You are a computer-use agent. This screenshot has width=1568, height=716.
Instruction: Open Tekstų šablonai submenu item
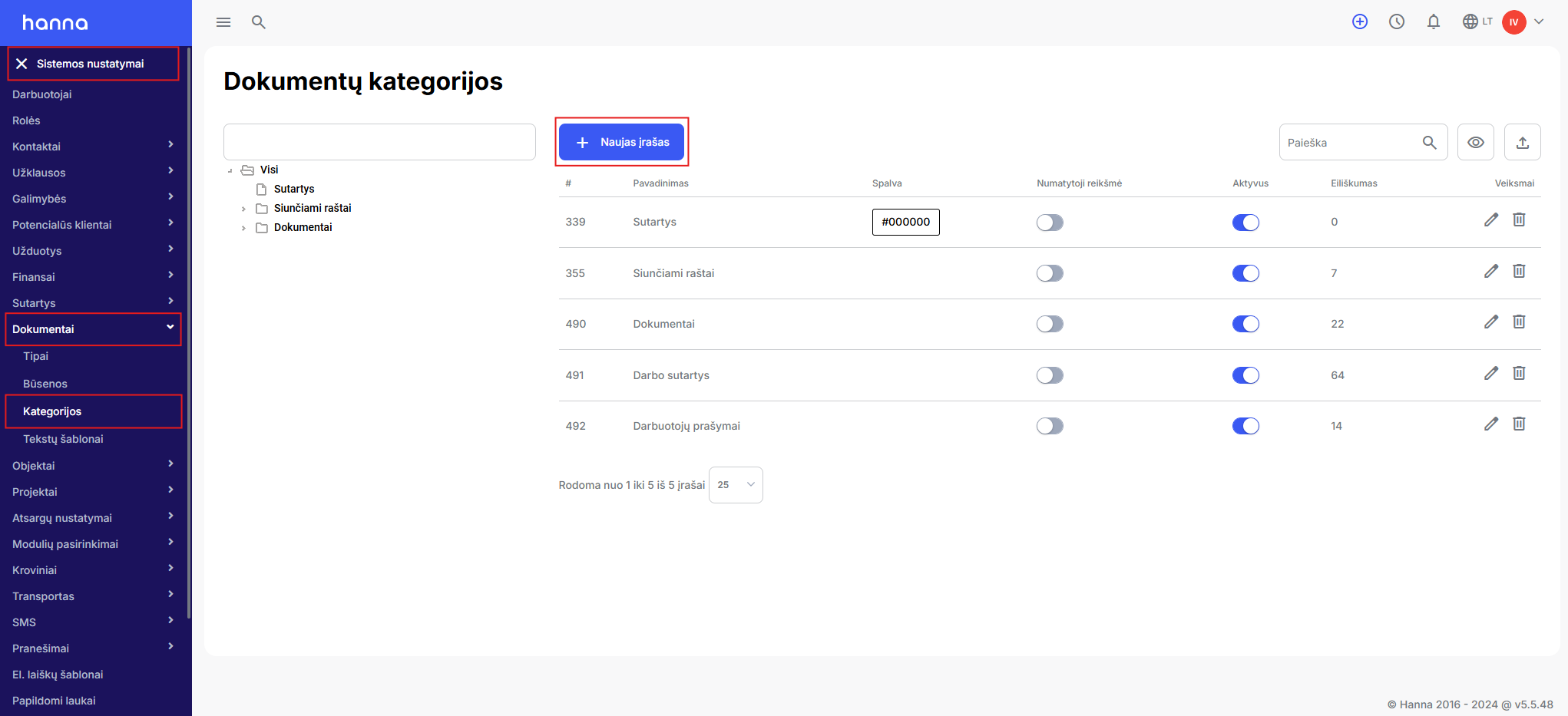click(x=63, y=439)
